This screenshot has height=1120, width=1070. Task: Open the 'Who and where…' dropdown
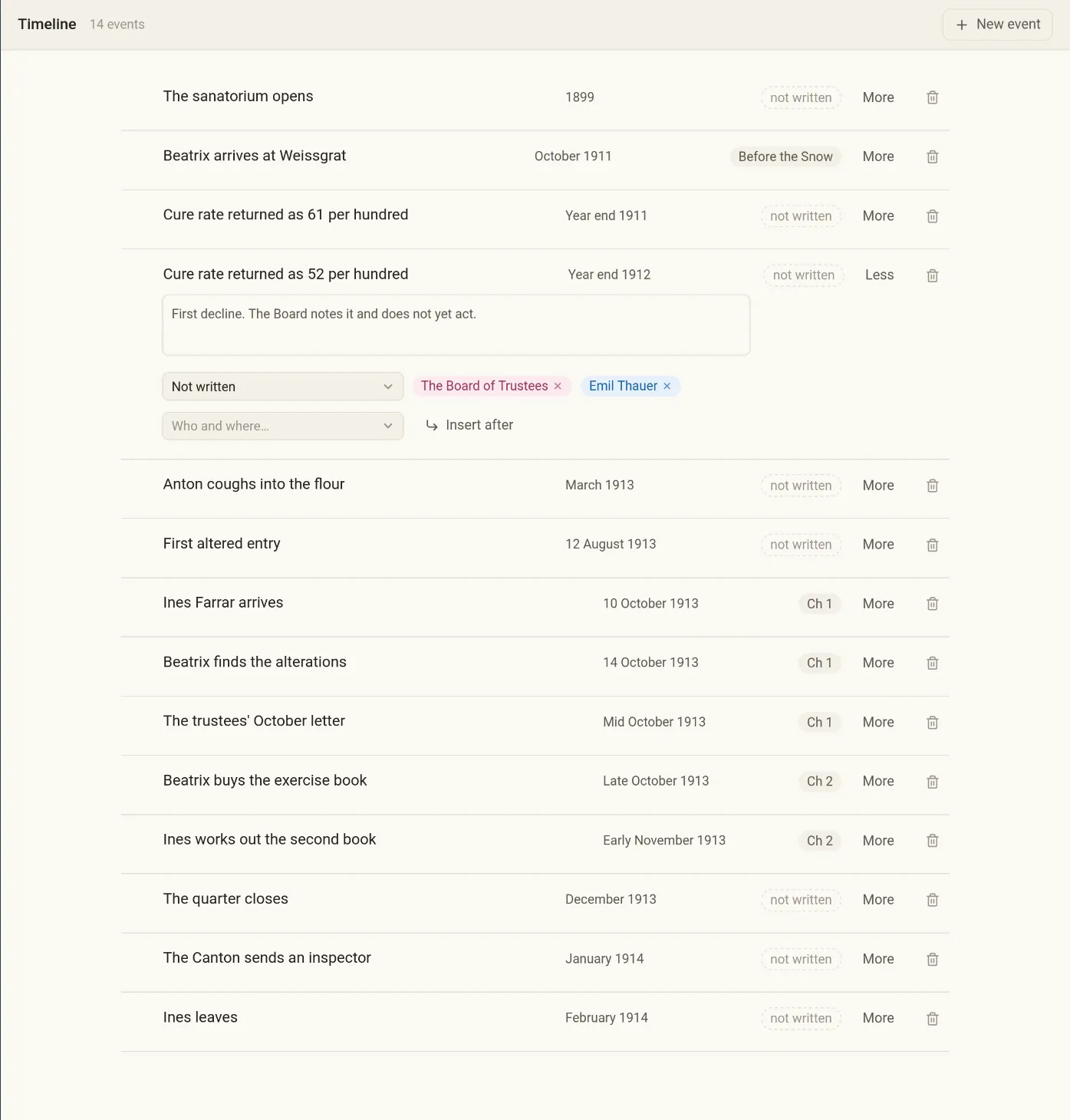coord(283,426)
